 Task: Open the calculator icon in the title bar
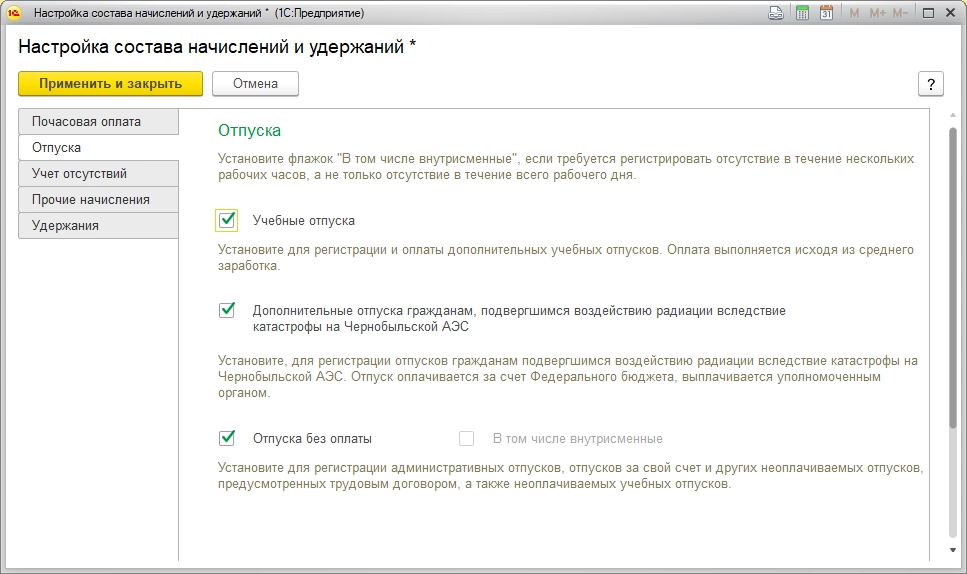802,13
